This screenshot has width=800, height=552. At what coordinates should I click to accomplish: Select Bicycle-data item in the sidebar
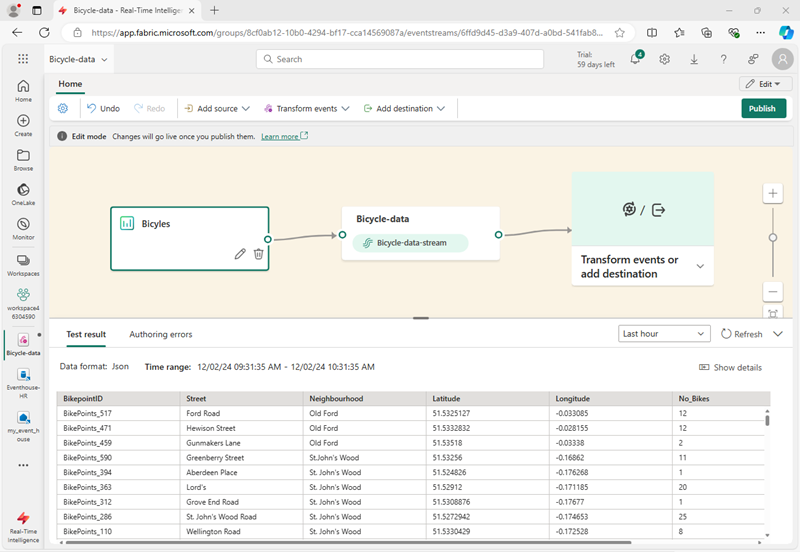point(23,344)
